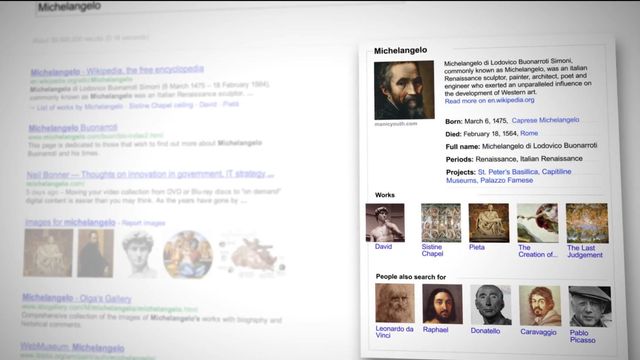Click the Caprese Michelangelo birthplace link
Screen dimensions: 640x360
point(545,120)
